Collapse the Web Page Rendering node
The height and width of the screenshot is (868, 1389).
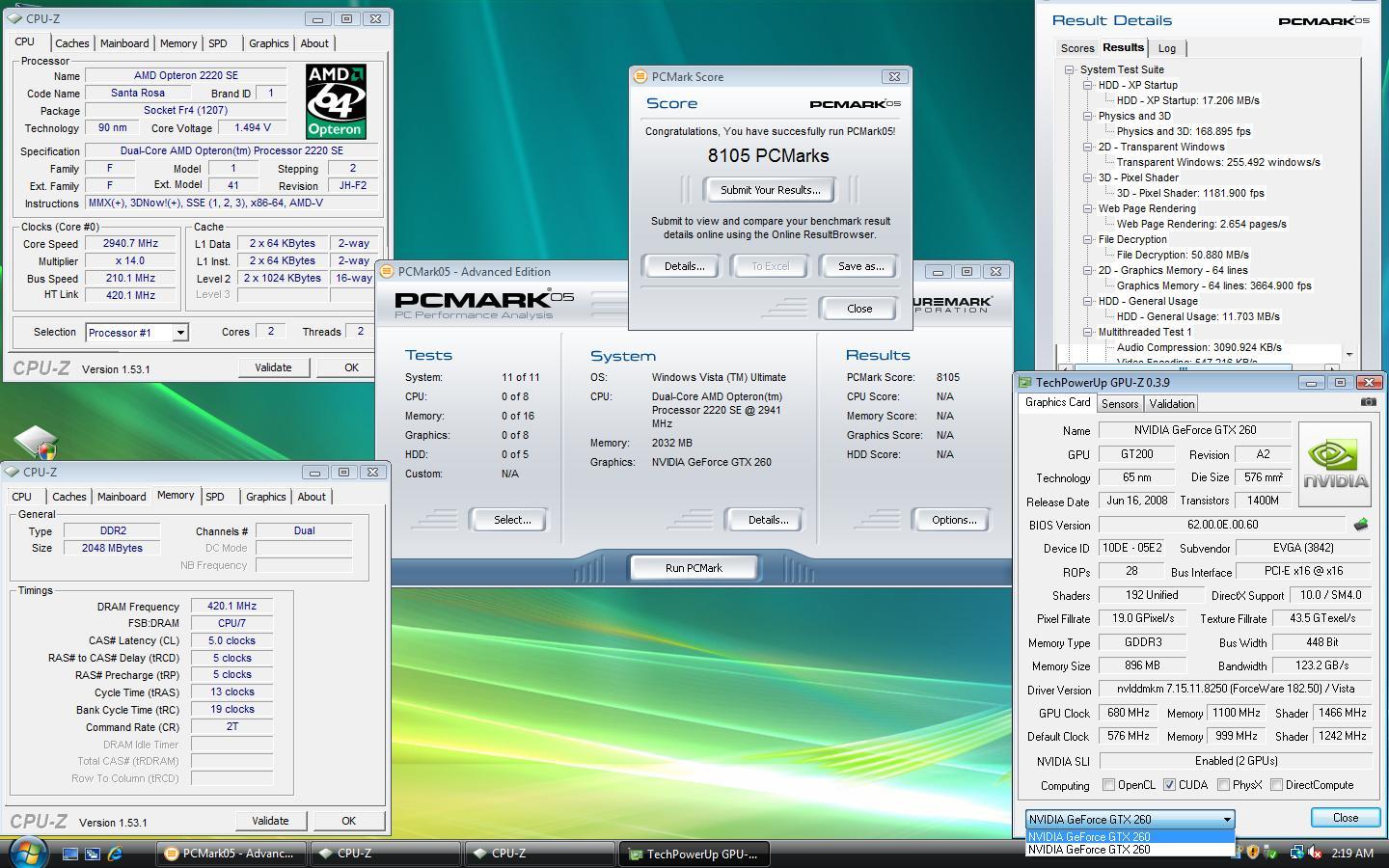pyautogui.click(x=1088, y=208)
